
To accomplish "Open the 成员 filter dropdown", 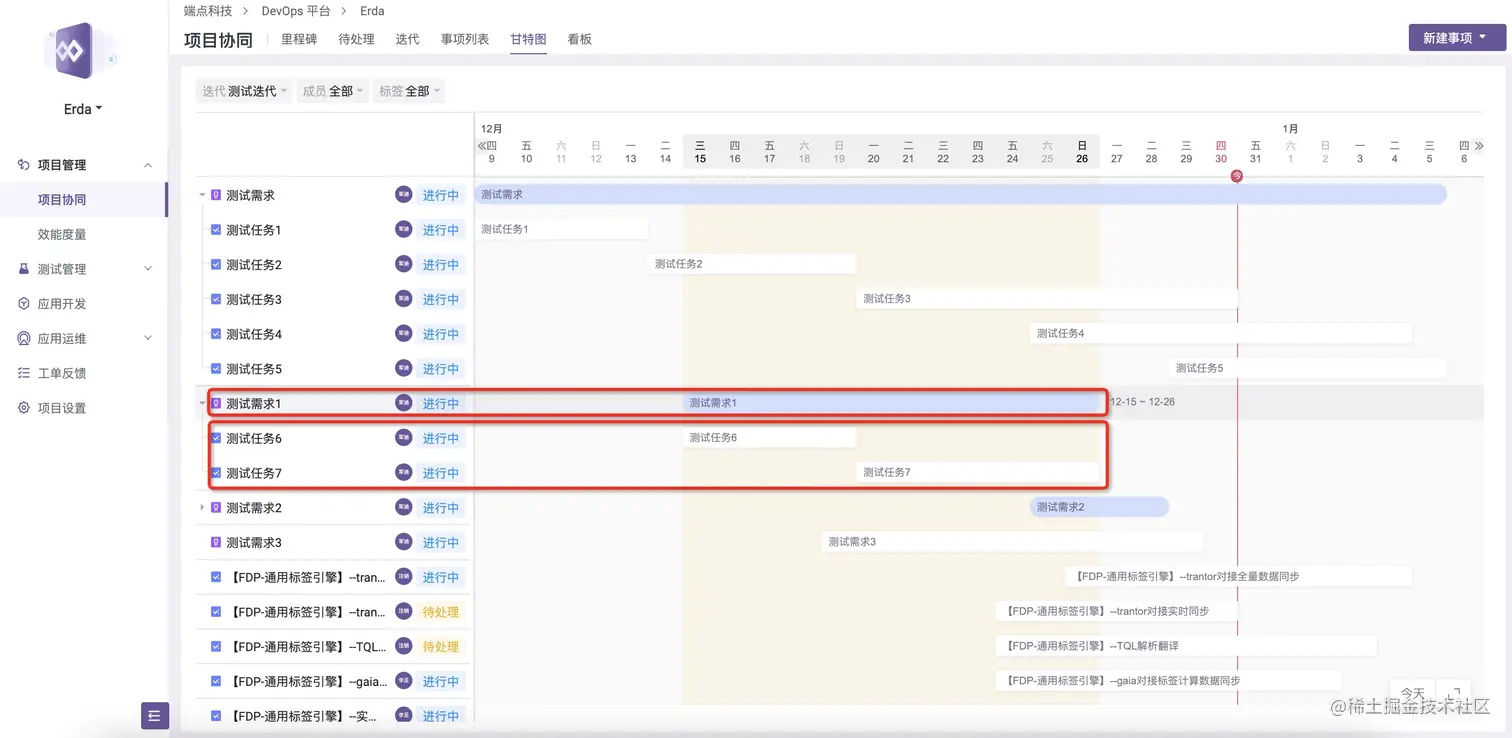I will (330, 91).
